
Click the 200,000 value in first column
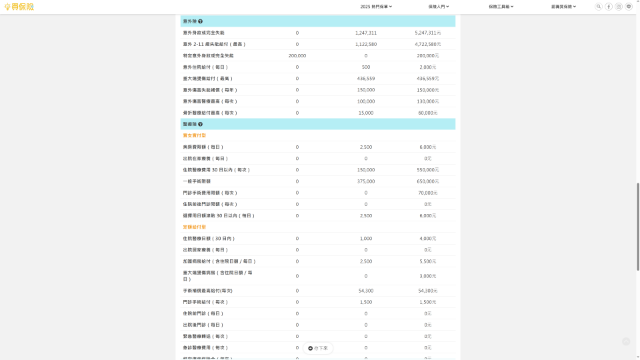point(297,56)
